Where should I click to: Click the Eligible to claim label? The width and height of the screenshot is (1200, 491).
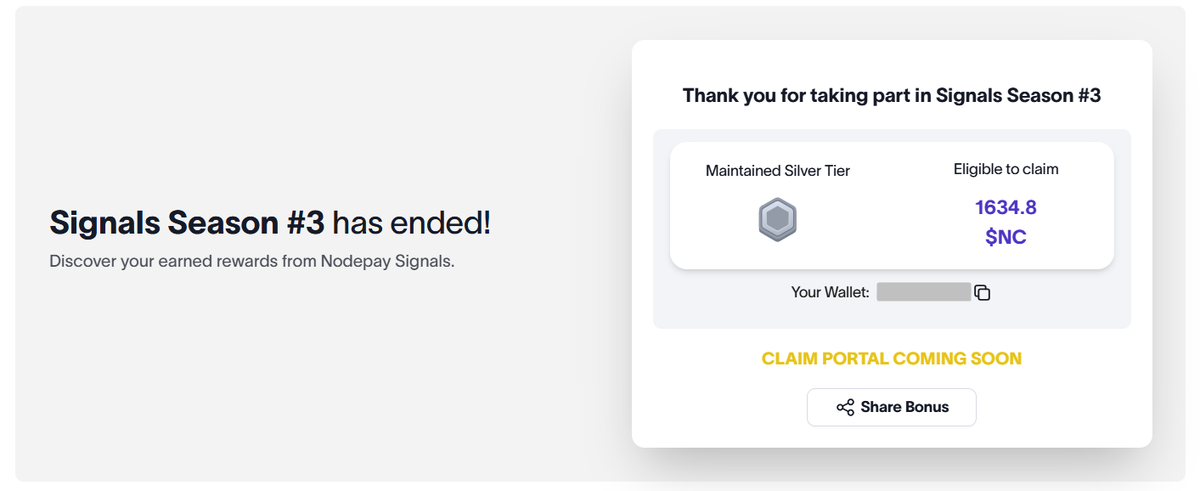point(1005,169)
